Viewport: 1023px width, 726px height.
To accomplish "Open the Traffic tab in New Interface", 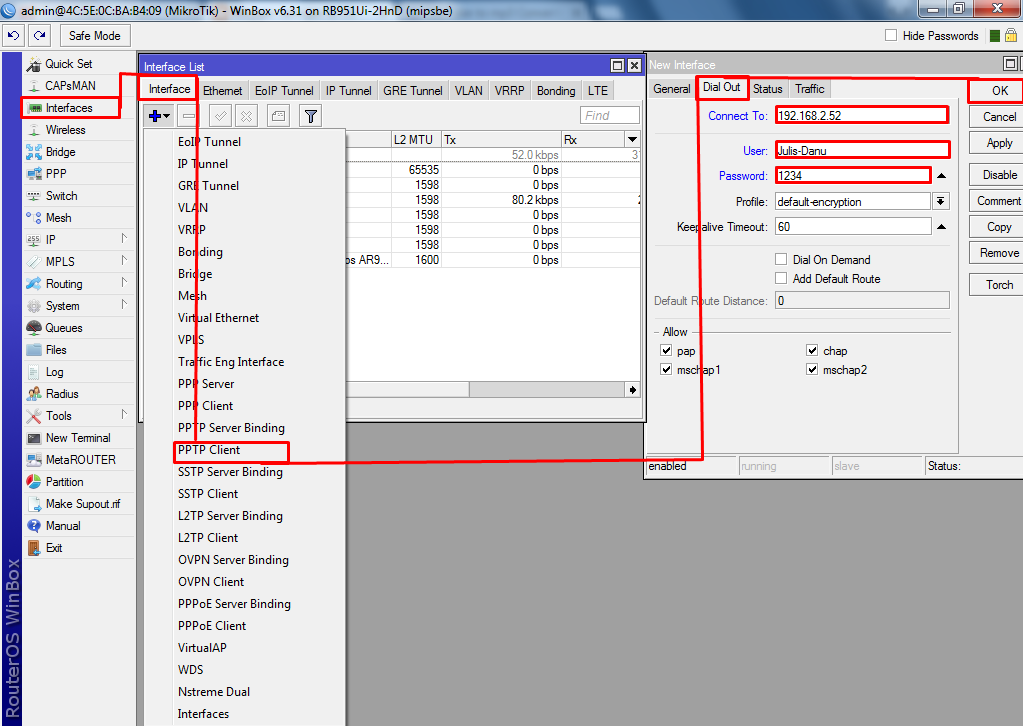I will [x=809, y=89].
